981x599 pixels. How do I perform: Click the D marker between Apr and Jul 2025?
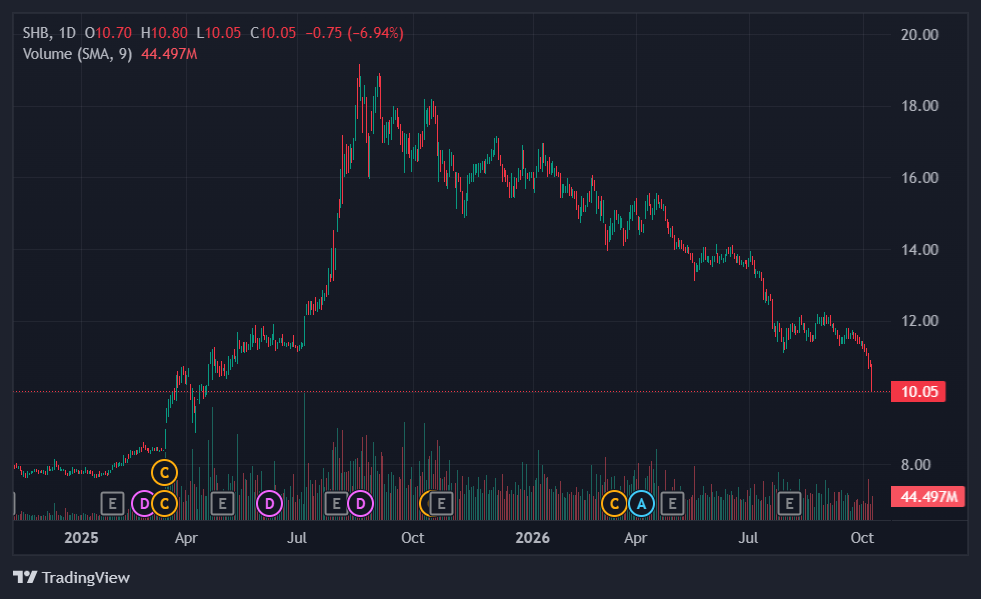pos(270,503)
